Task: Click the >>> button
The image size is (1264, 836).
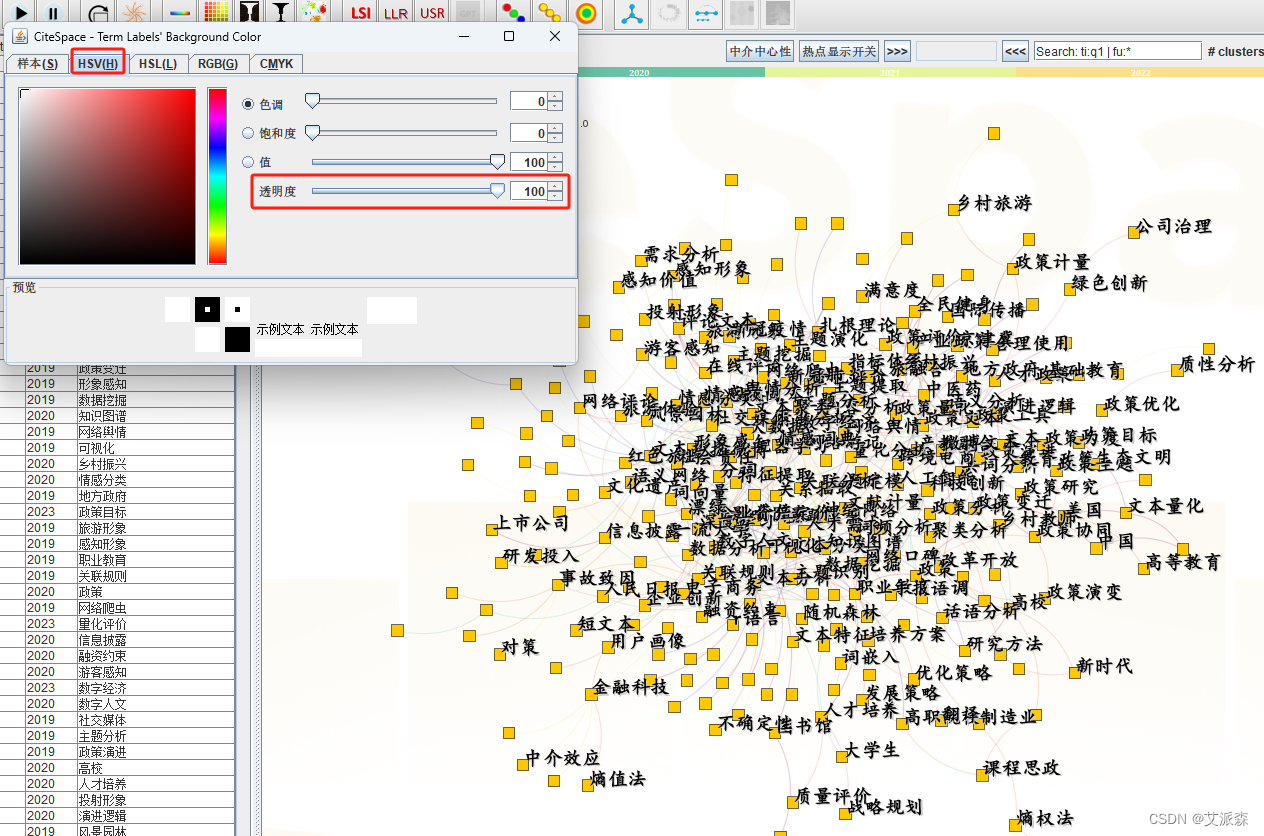Action: [x=897, y=51]
